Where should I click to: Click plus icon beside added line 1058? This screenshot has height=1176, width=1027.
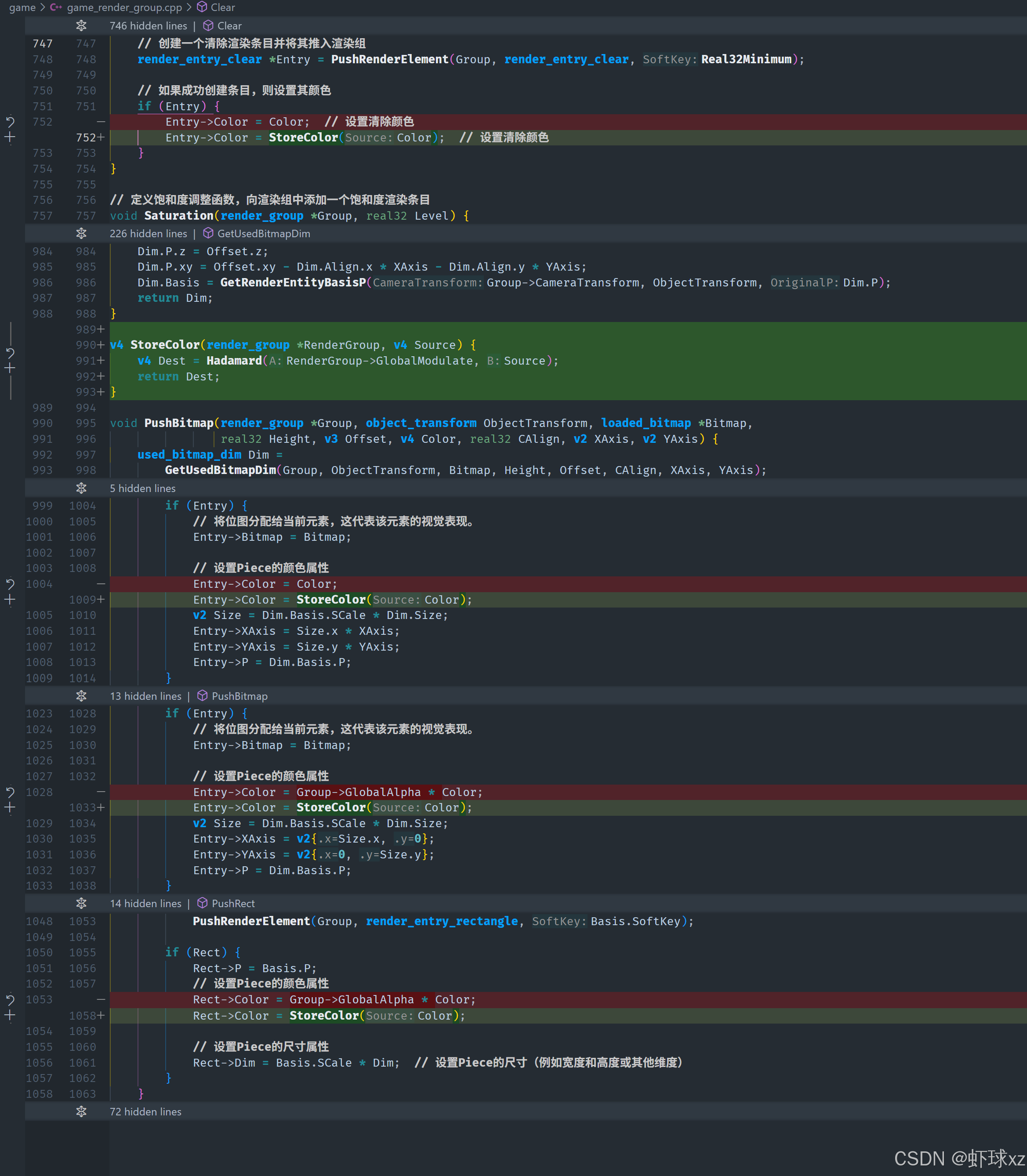(x=10, y=1016)
